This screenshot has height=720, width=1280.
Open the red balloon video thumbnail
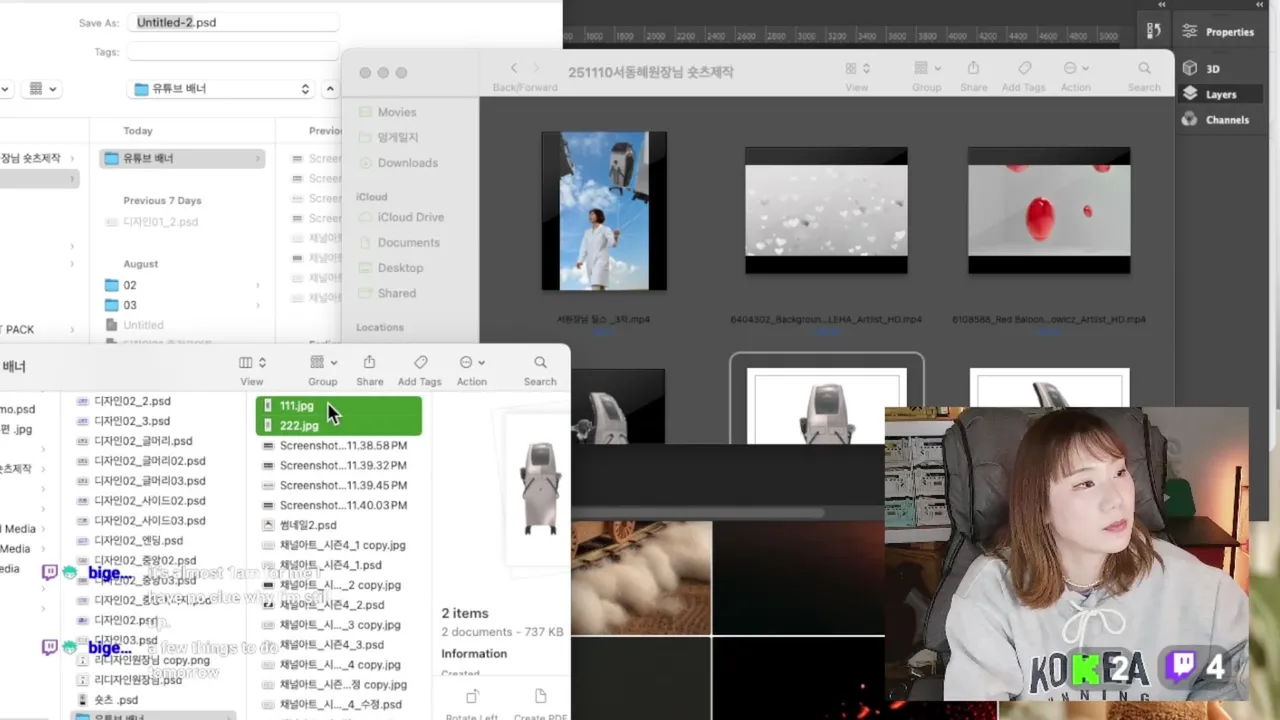[x=1049, y=211]
